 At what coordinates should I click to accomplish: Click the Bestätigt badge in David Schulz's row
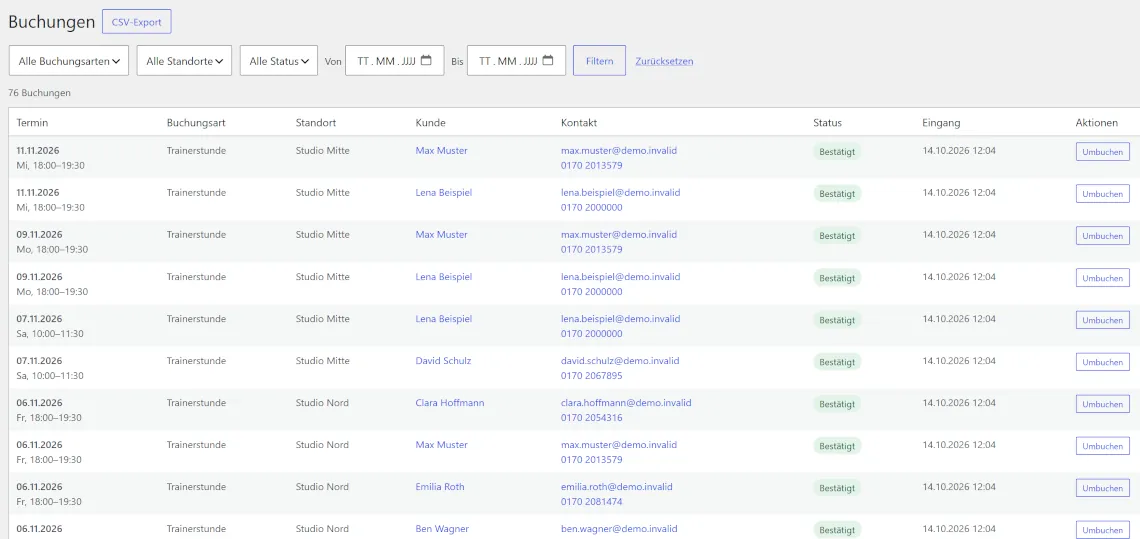(x=837, y=362)
